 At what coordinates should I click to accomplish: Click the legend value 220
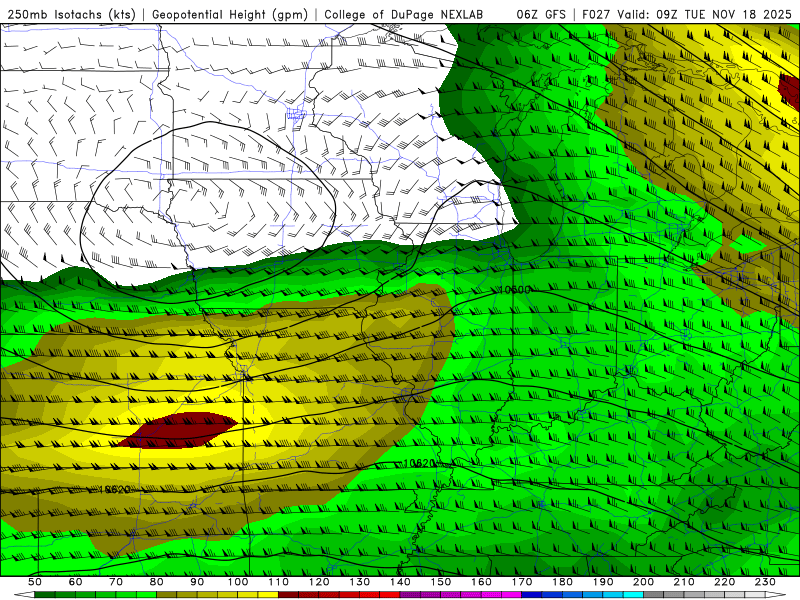tap(724, 582)
